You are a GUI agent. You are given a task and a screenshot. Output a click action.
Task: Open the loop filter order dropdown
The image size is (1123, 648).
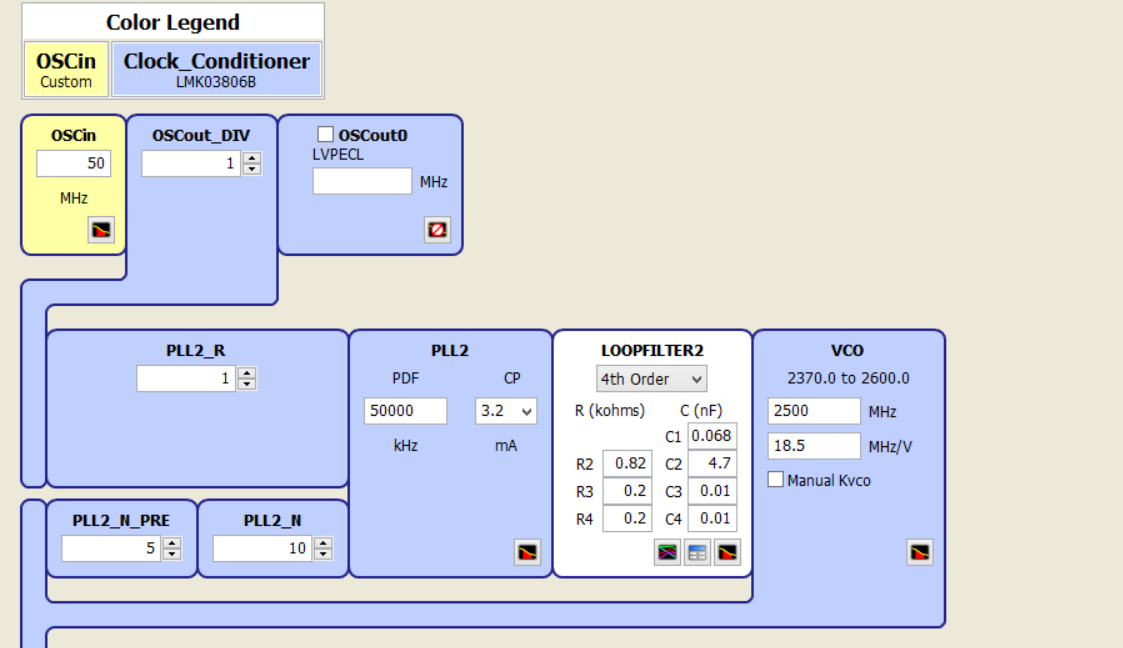point(651,379)
